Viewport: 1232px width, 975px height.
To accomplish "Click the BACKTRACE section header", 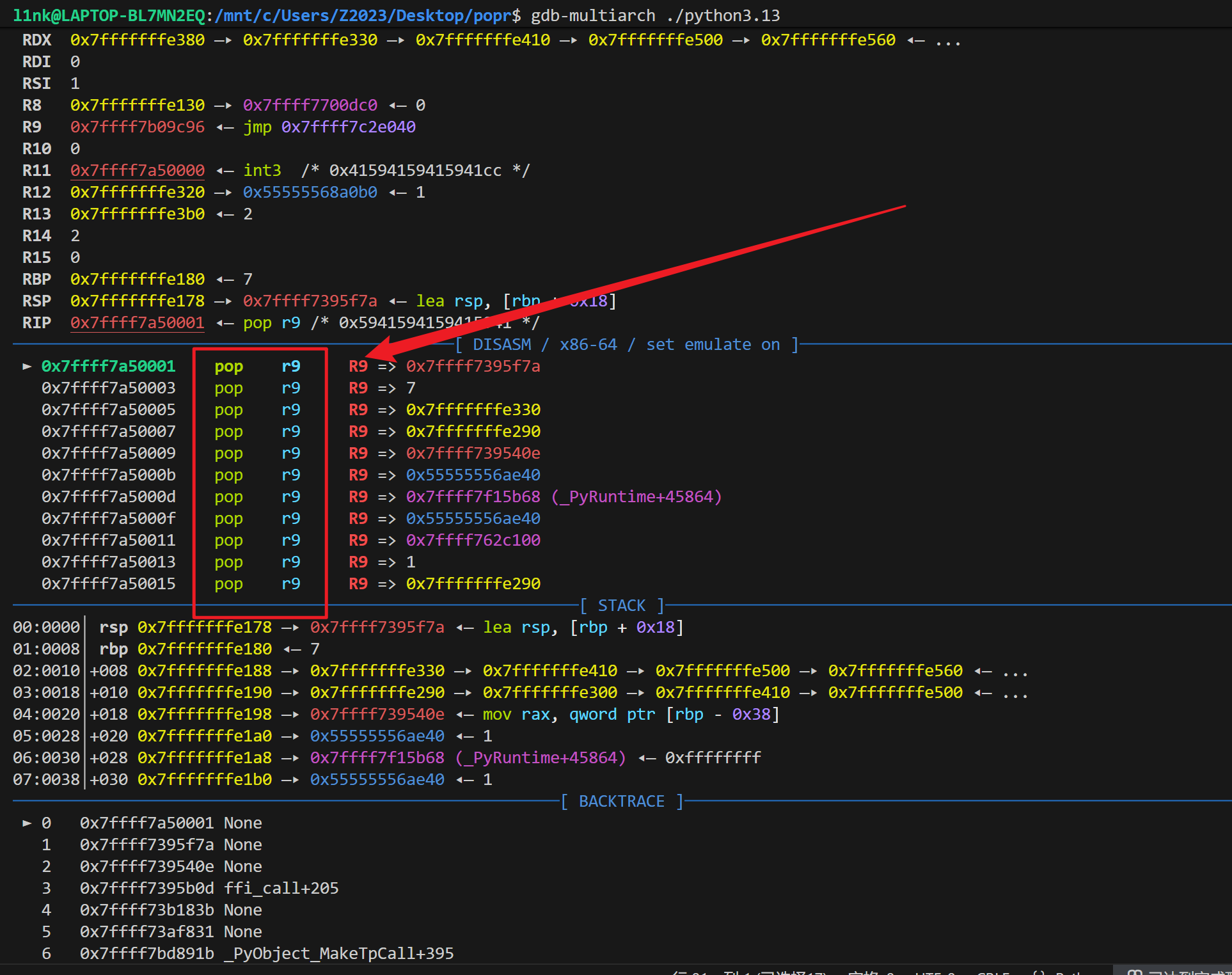I will coord(621,801).
